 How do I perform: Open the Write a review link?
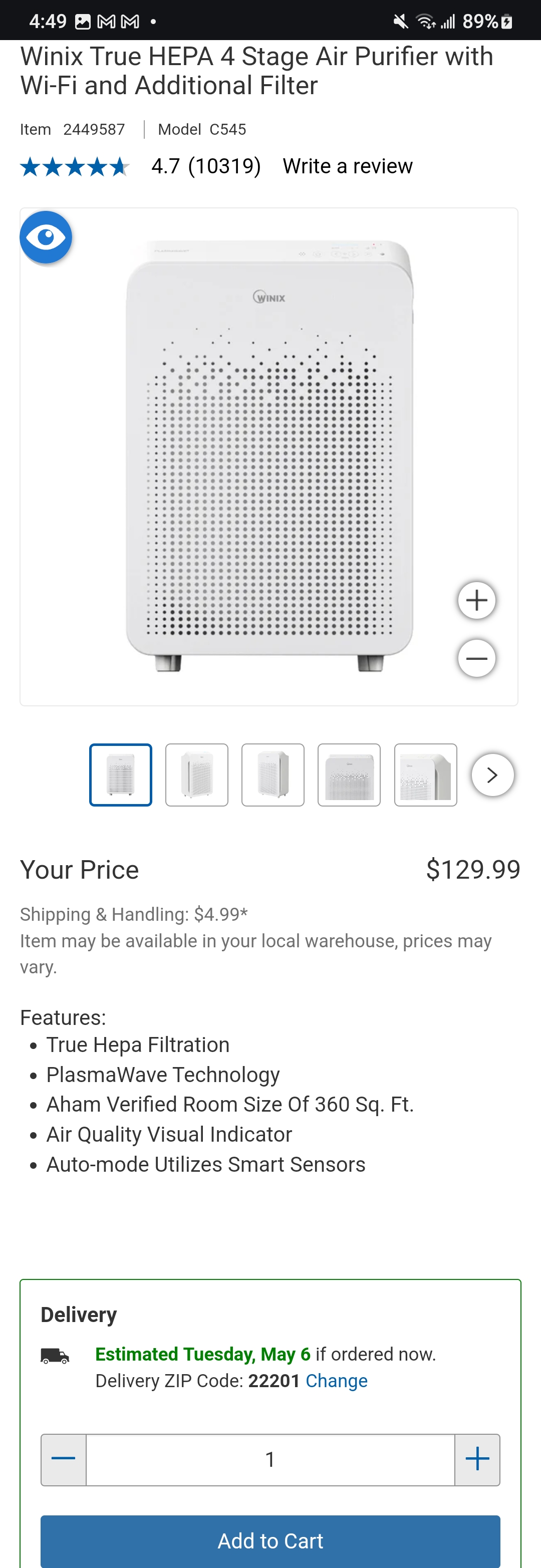348,166
